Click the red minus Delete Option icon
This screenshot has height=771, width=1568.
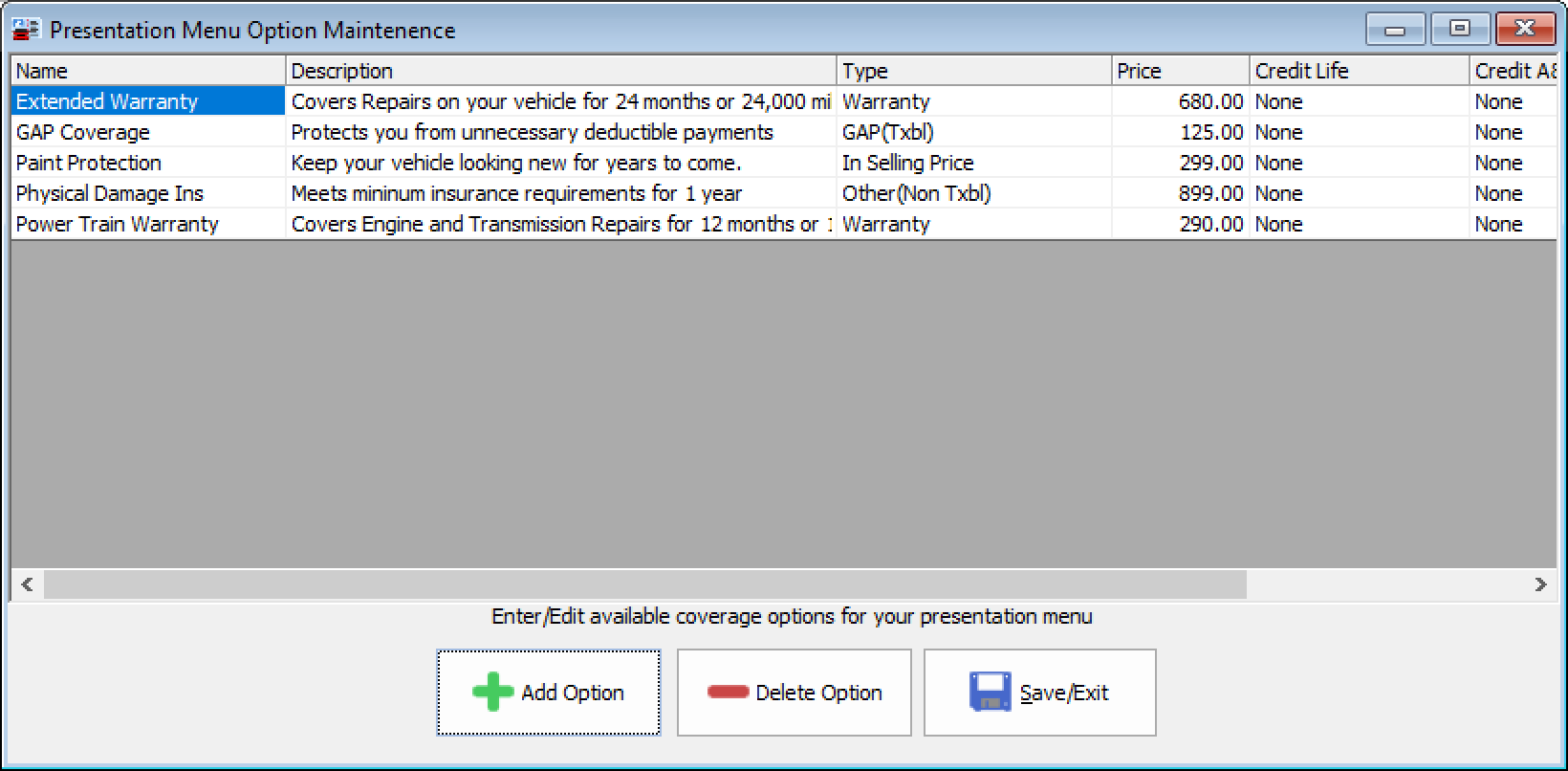tap(728, 692)
